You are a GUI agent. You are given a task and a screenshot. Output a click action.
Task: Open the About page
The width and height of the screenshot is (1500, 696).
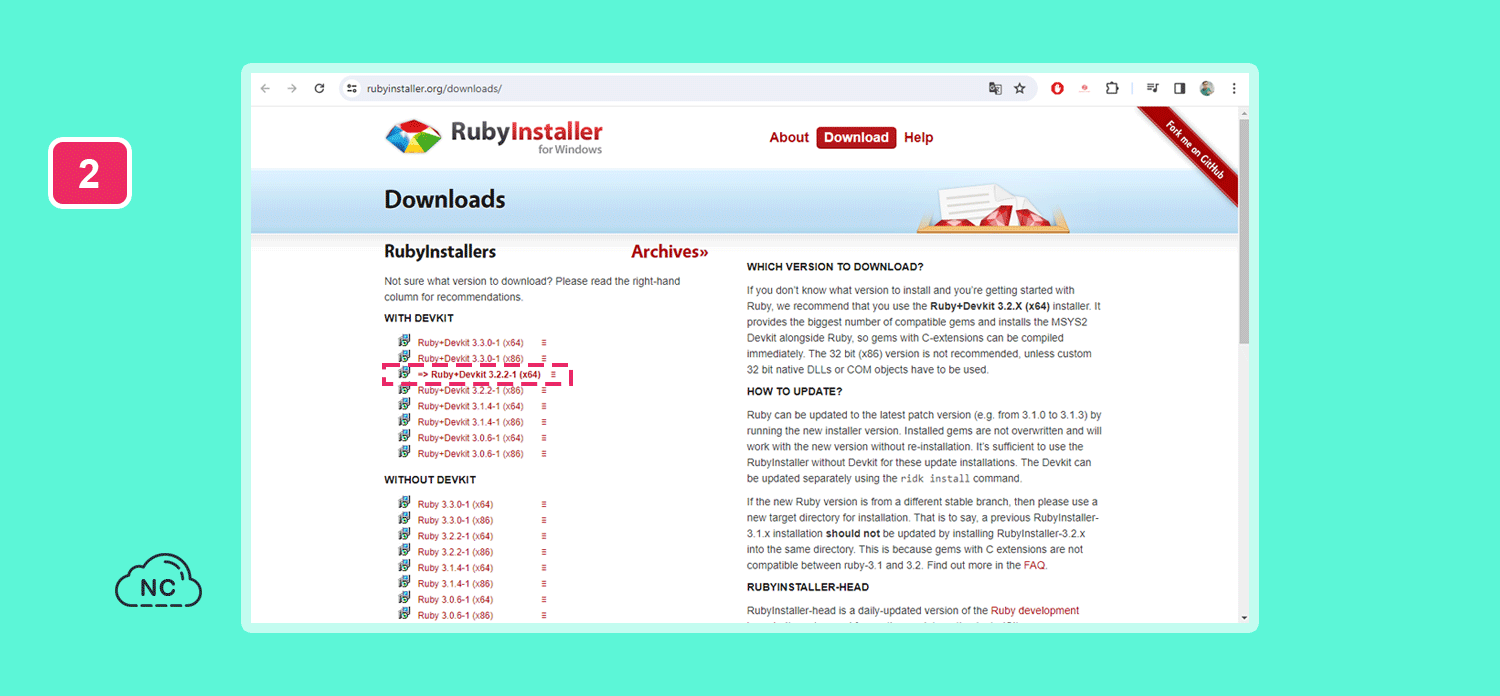pyautogui.click(x=789, y=138)
